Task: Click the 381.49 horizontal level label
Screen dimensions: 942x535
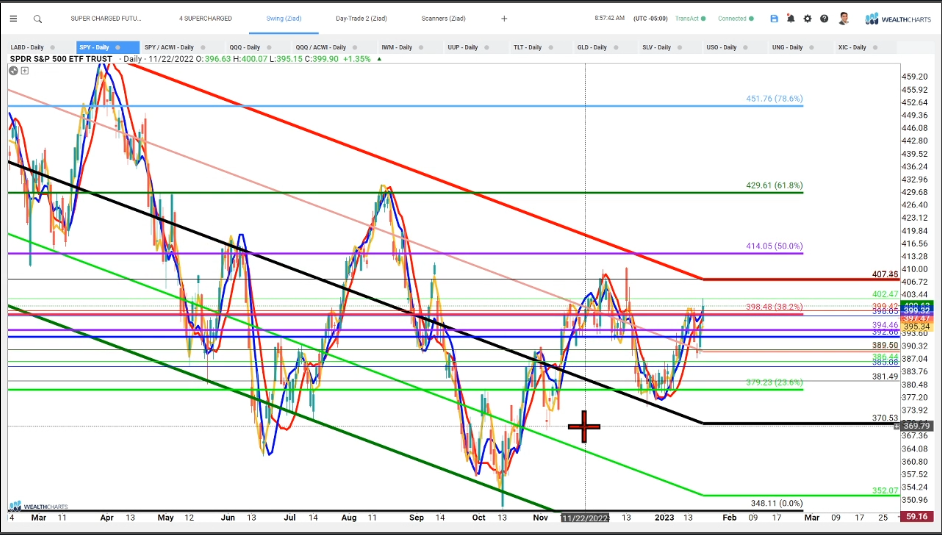Action: 885,376
